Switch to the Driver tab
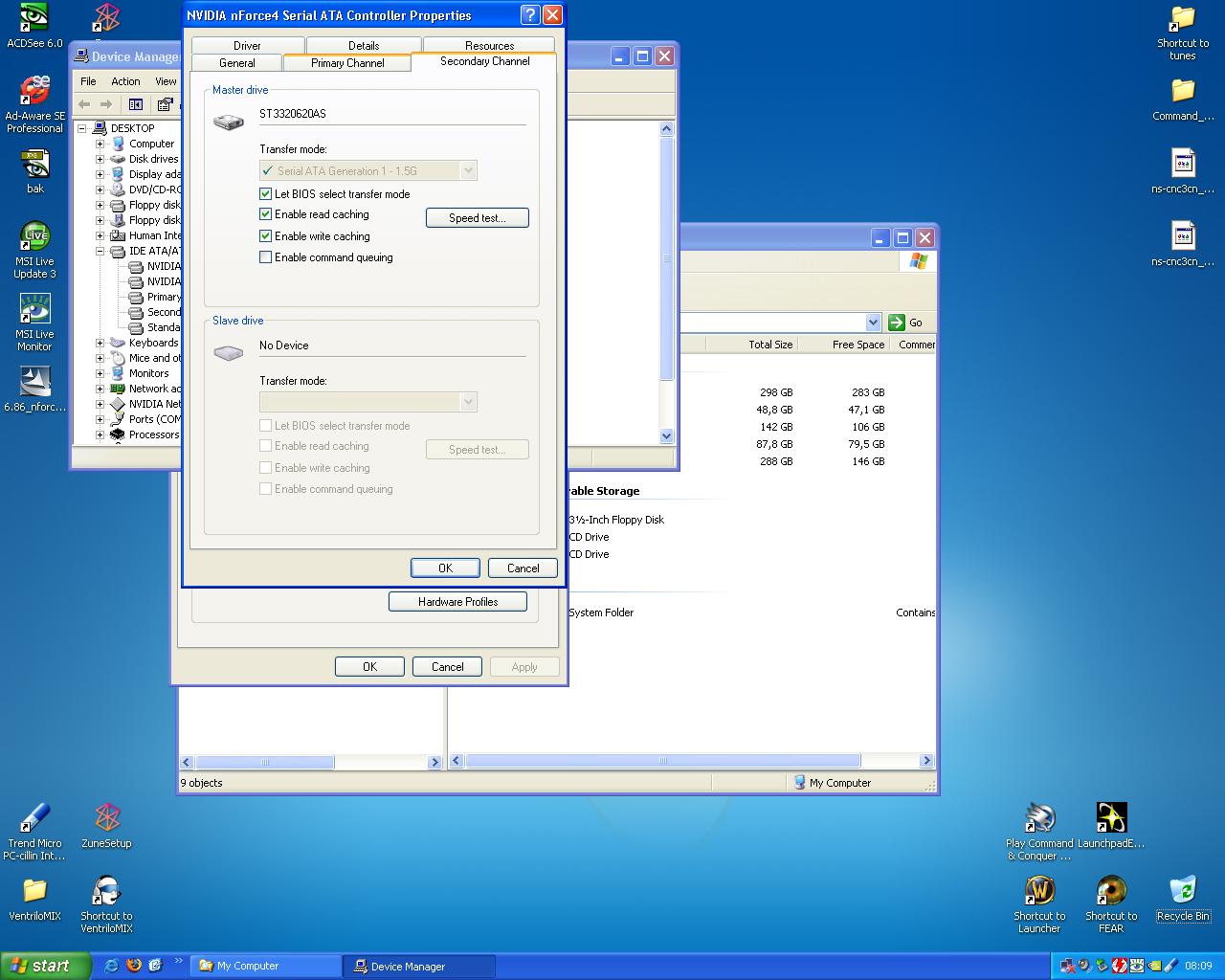The width and height of the screenshot is (1225, 980). (x=247, y=45)
